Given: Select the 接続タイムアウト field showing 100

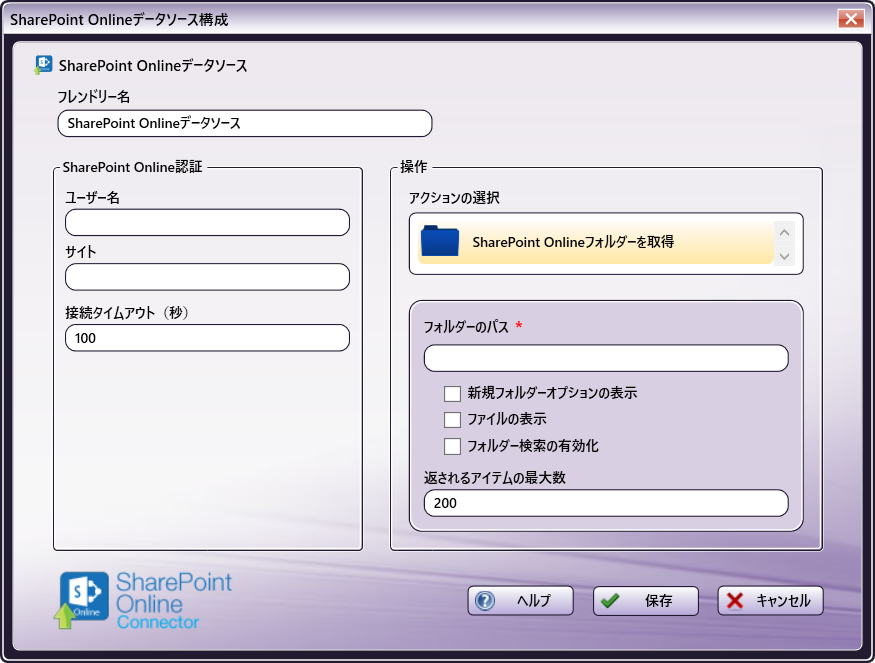Looking at the screenshot, I should pyautogui.click(x=208, y=338).
